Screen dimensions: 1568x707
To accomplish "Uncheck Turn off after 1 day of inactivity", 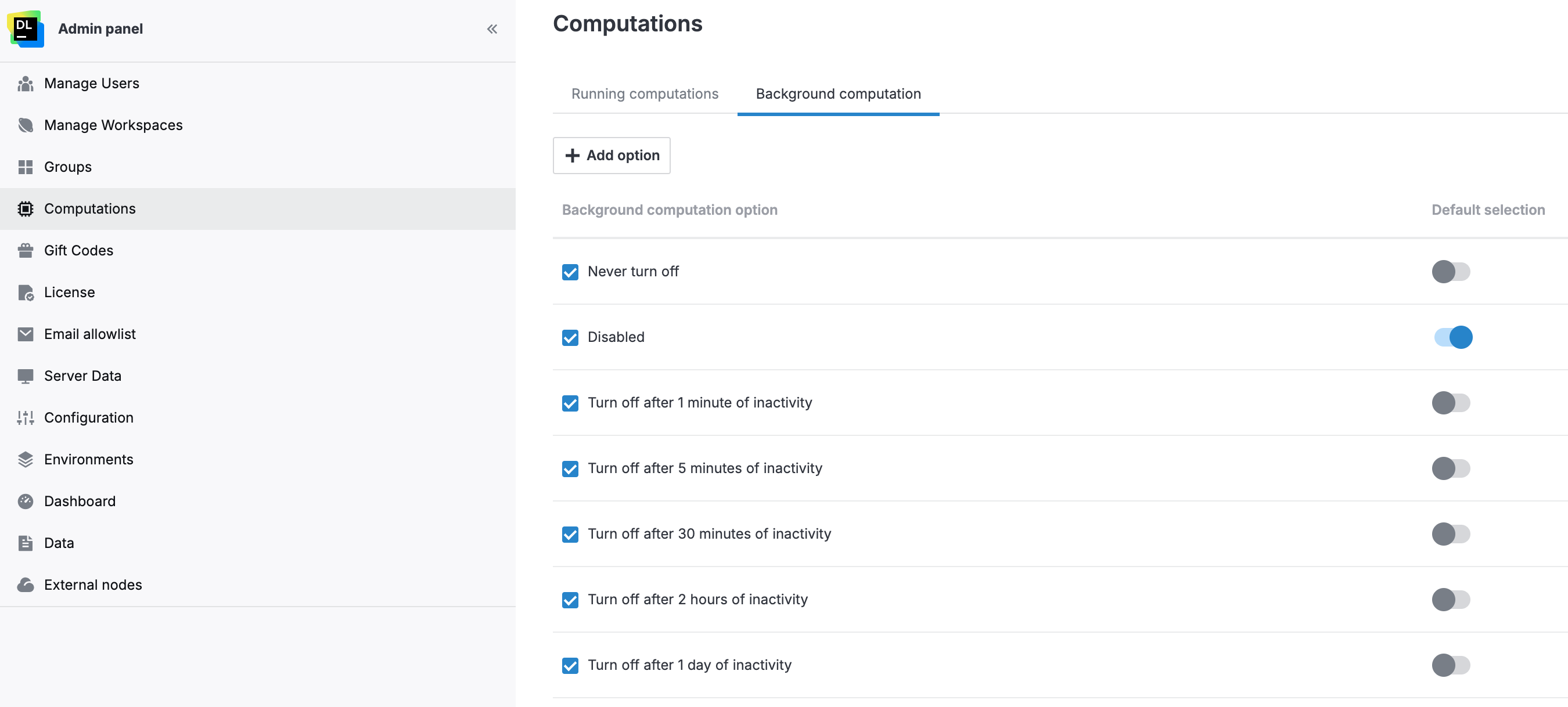I will pyautogui.click(x=570, y=666).
